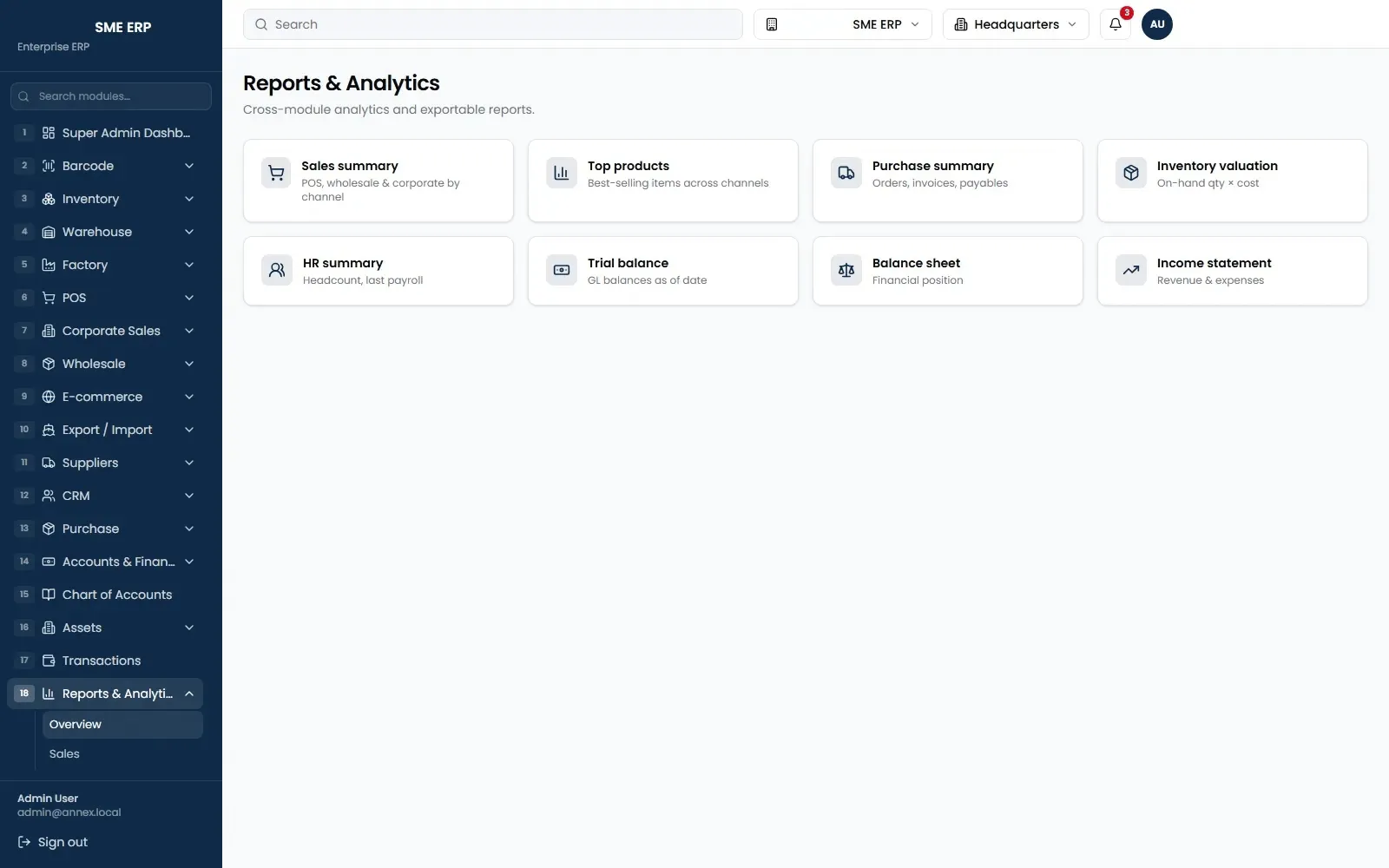Select the Sales submenu item
1389x868 pixels.
[122, 754]
